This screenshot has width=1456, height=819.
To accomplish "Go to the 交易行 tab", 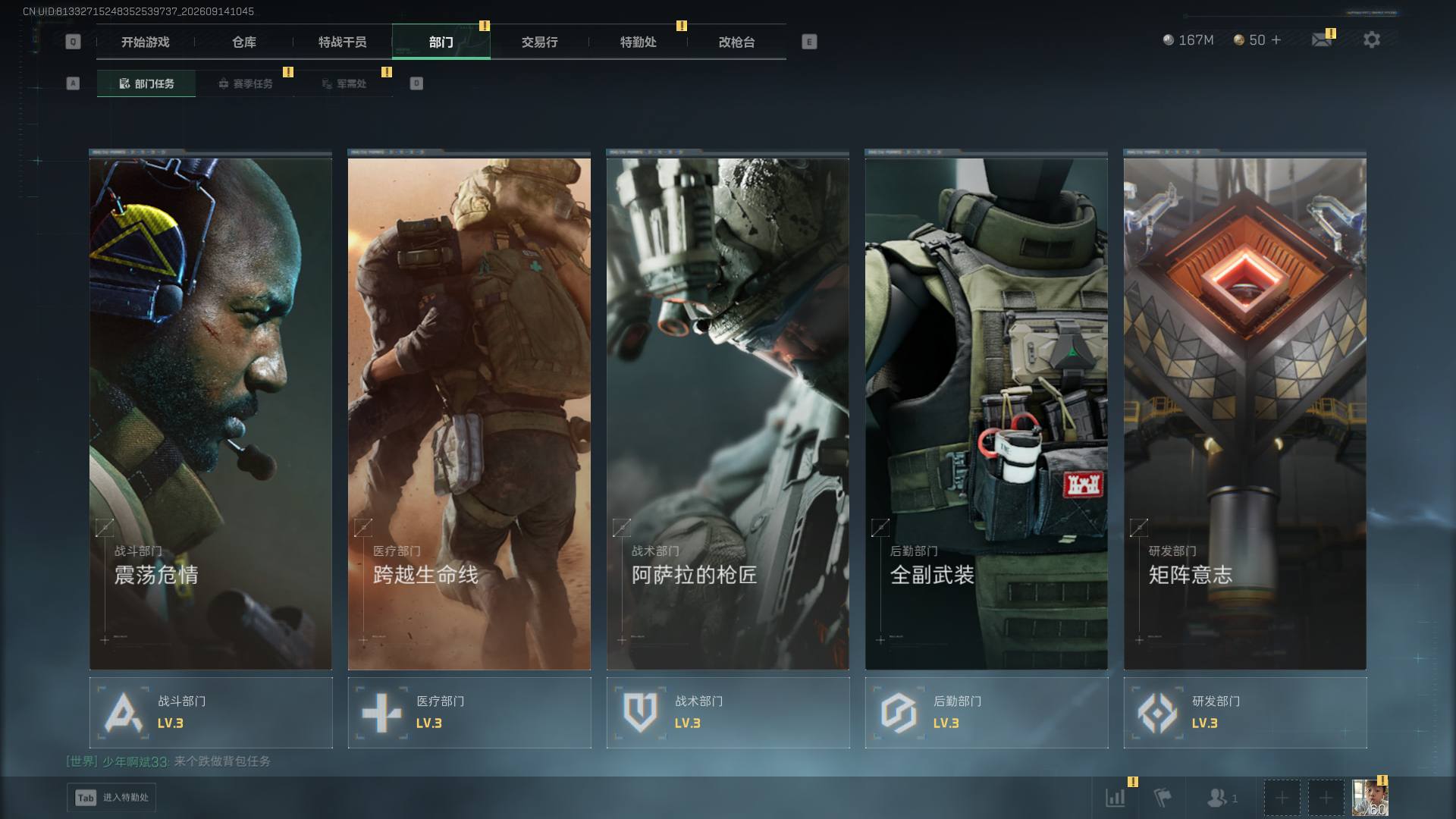I will (x=540, y=42).
